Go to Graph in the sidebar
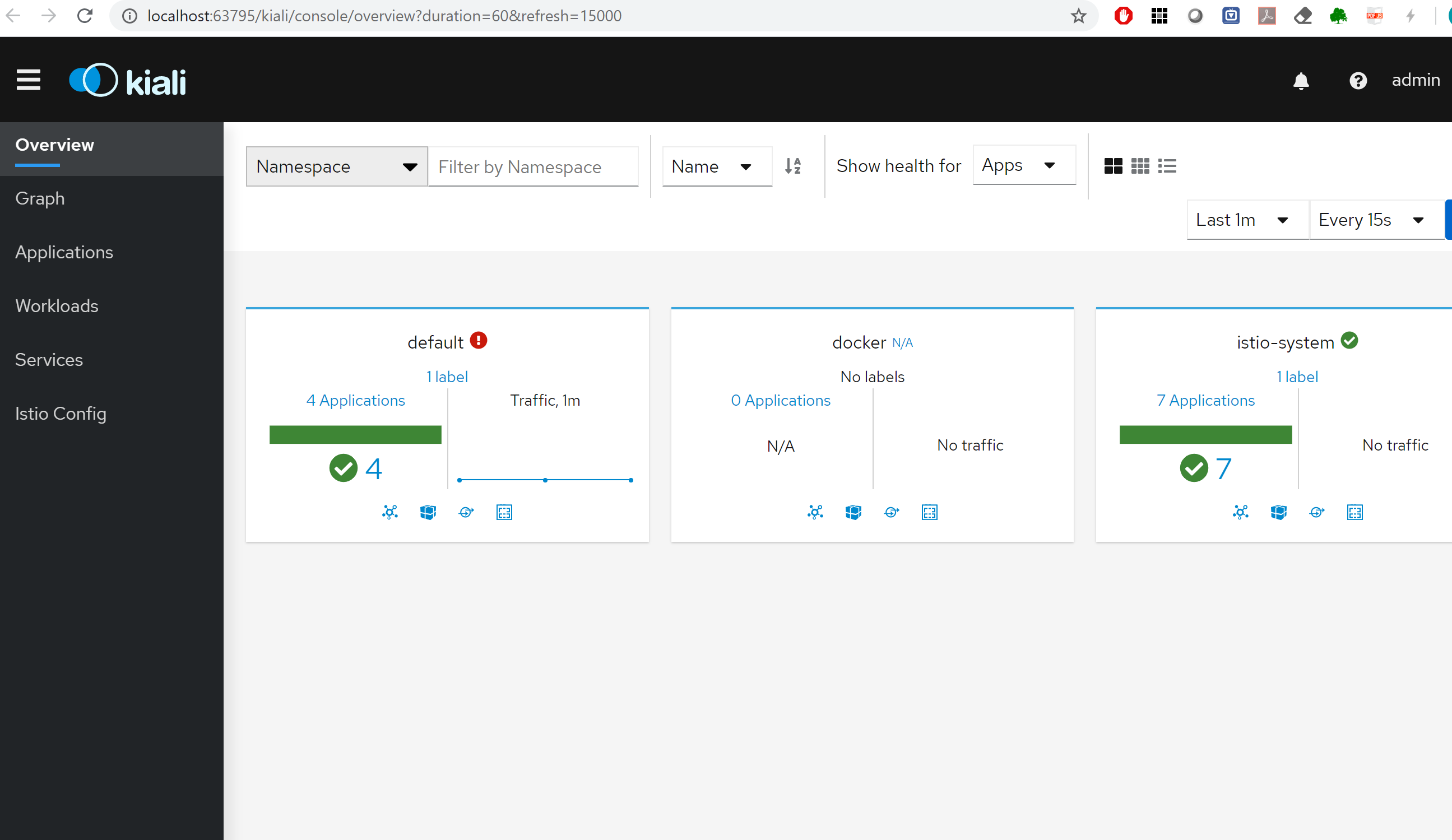Screen dimensions: 1452x840 (40, 199)
